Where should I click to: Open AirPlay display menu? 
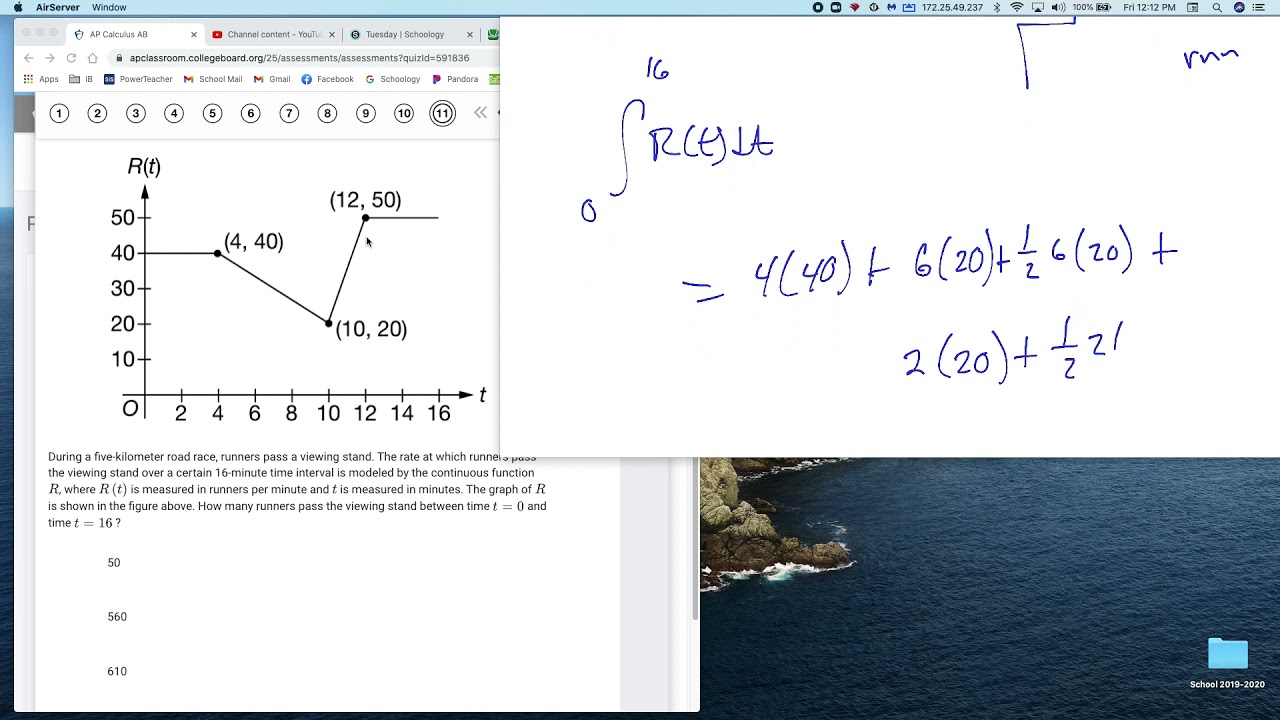(1038, 7)
